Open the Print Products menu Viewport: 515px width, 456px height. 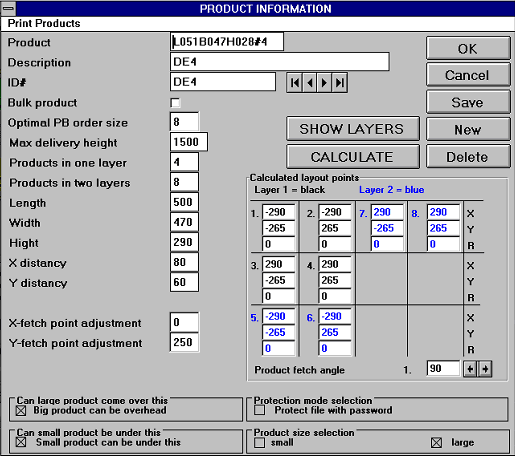pyautogui.click(x=44, y=23)
